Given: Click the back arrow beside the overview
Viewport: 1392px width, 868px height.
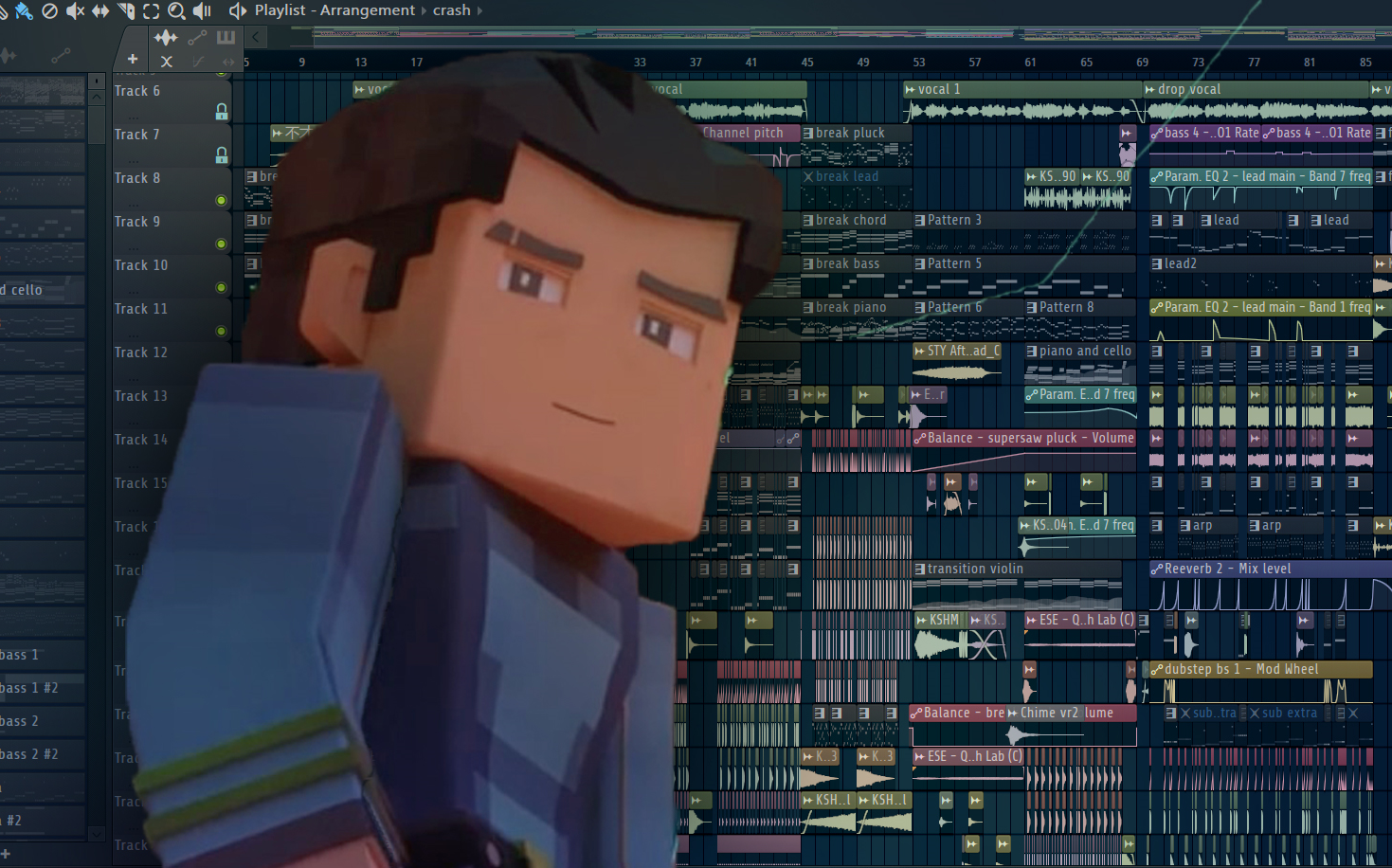Looking at the screenshot, I should click(256, 37).
